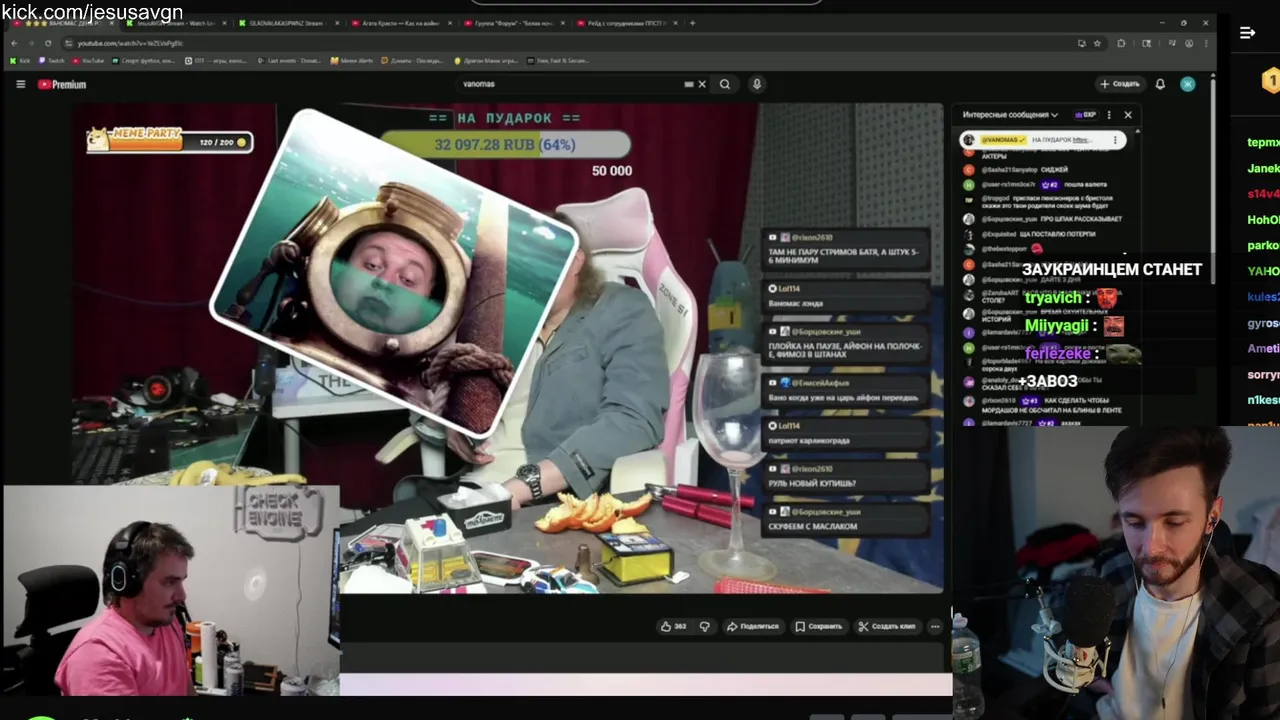Switch to the 'Агата Кристи' tab
Screen dimensions: 1280x720
click(x=400, y=23)
